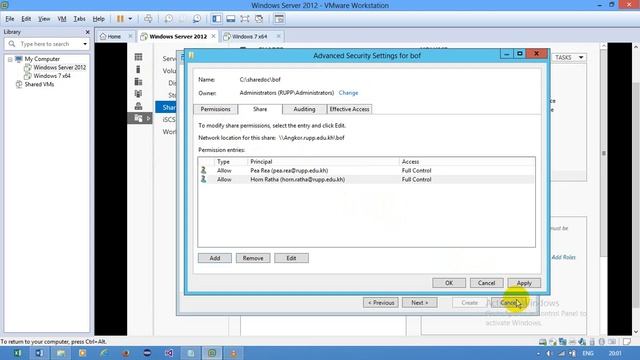This screenshot has width=640, height=360.
Task: Open the snapshot manager toolbar icon
Action: [x=197, y=19]
